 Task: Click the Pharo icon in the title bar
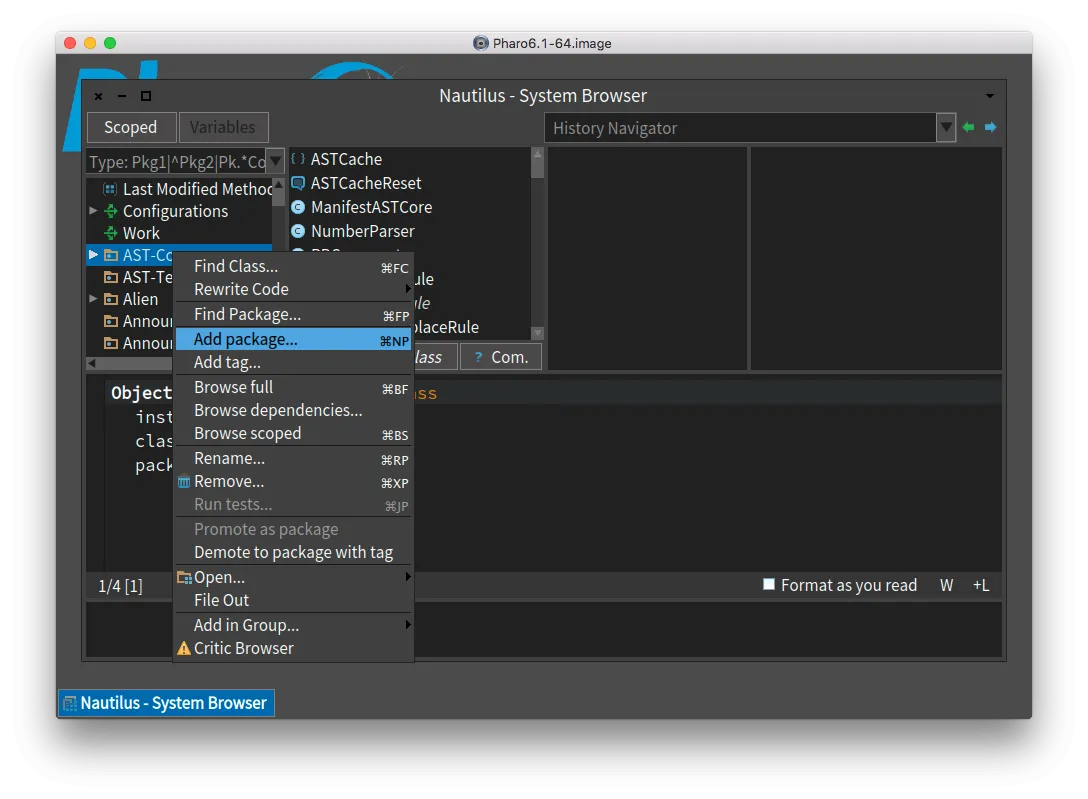point(480,43)
